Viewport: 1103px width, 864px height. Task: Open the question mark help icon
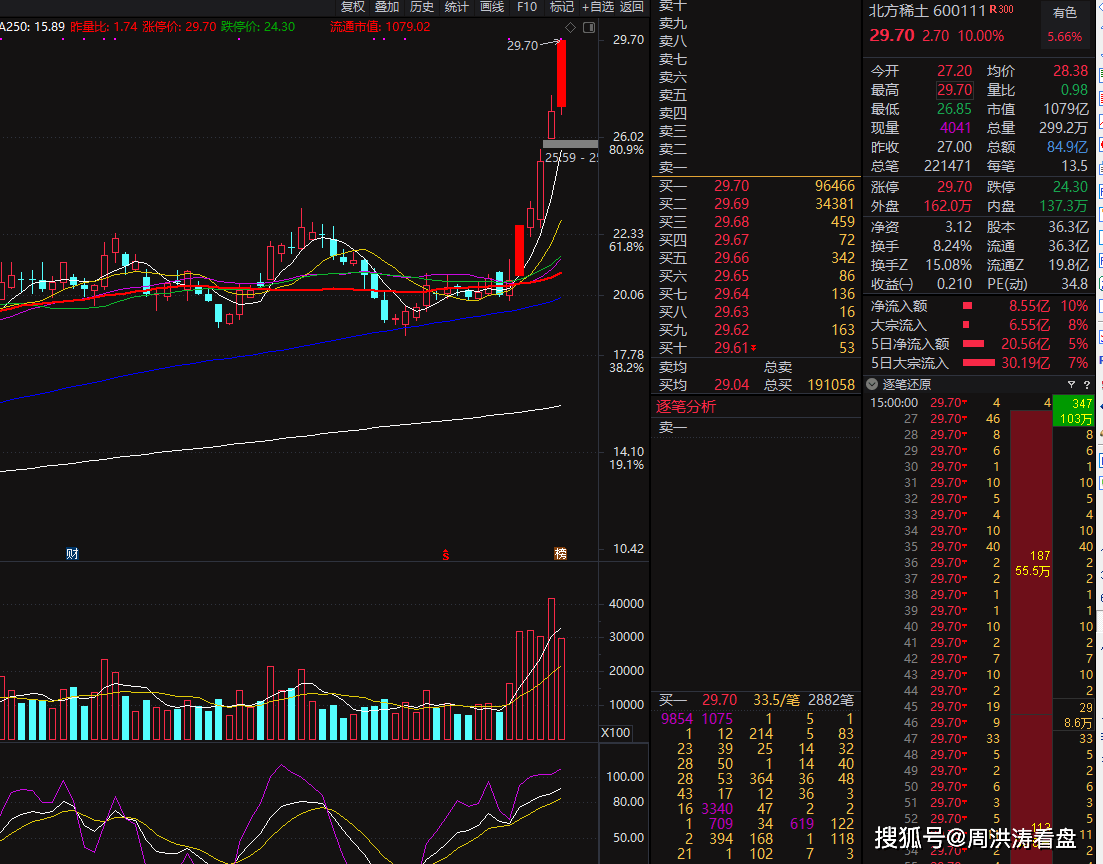coord(1087,385)
